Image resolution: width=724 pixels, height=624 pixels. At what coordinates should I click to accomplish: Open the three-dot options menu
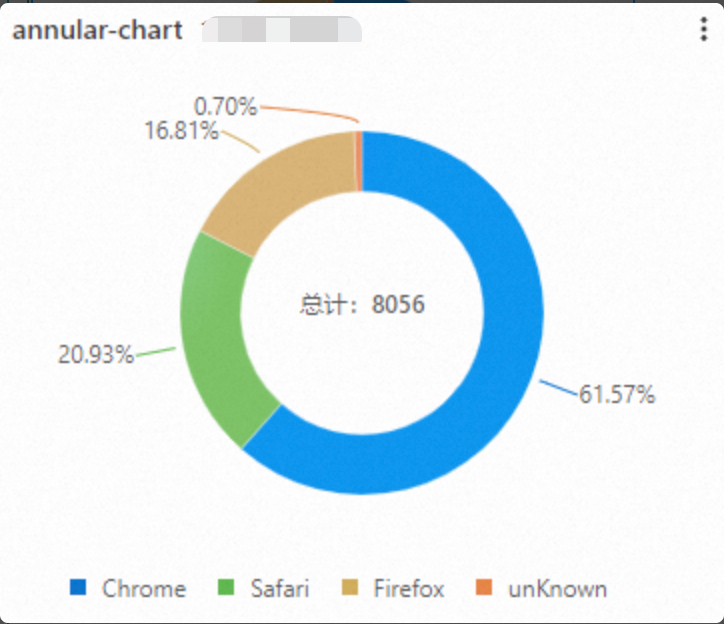704,29
